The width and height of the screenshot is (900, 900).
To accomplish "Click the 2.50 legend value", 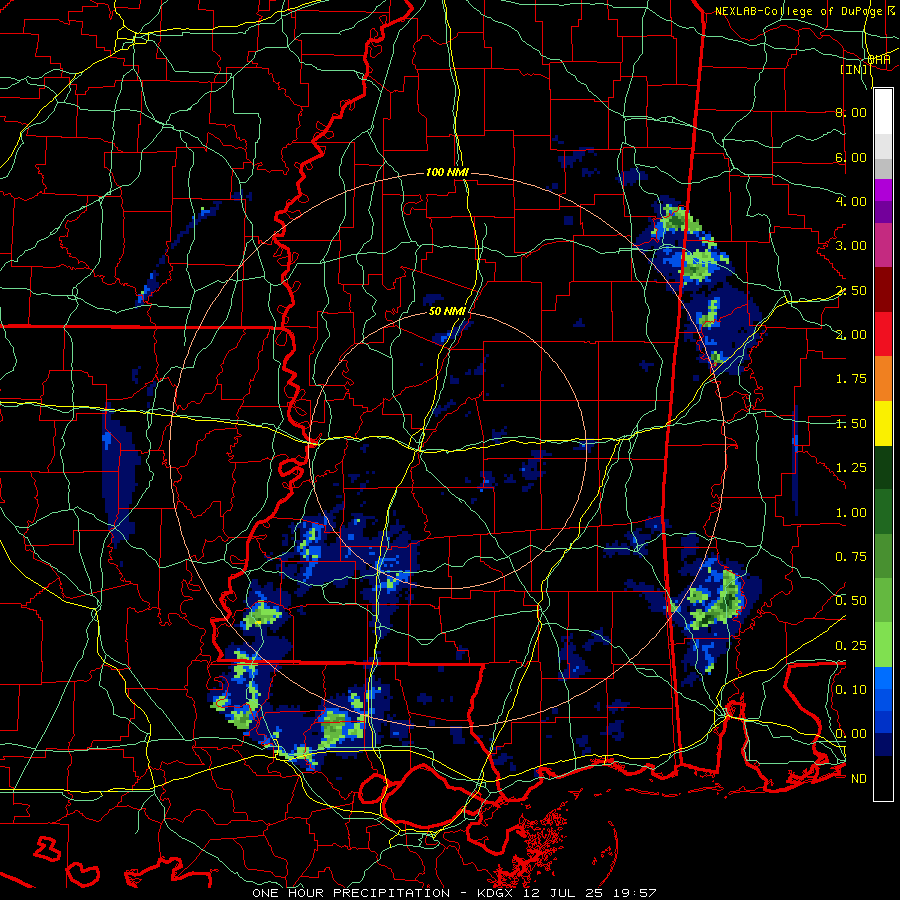I will 851,290.
